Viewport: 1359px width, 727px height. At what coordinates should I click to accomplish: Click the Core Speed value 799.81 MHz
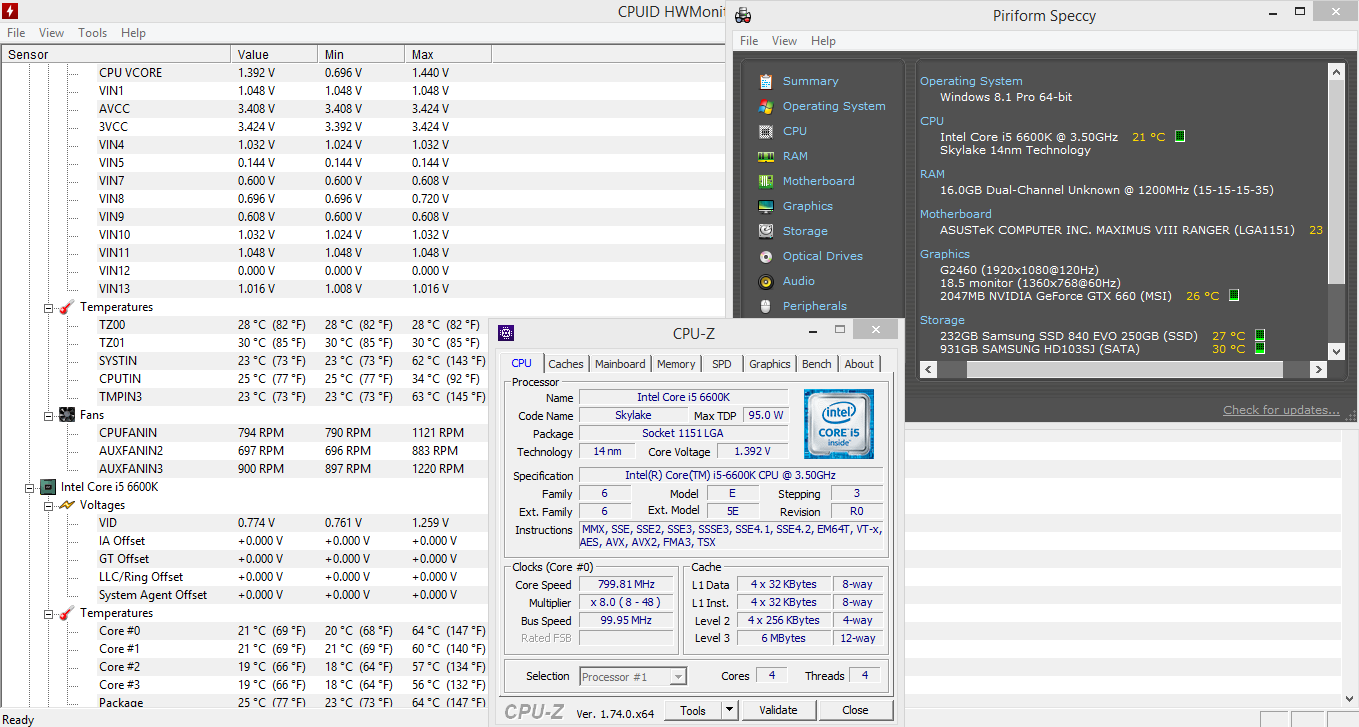click(626, 585)
